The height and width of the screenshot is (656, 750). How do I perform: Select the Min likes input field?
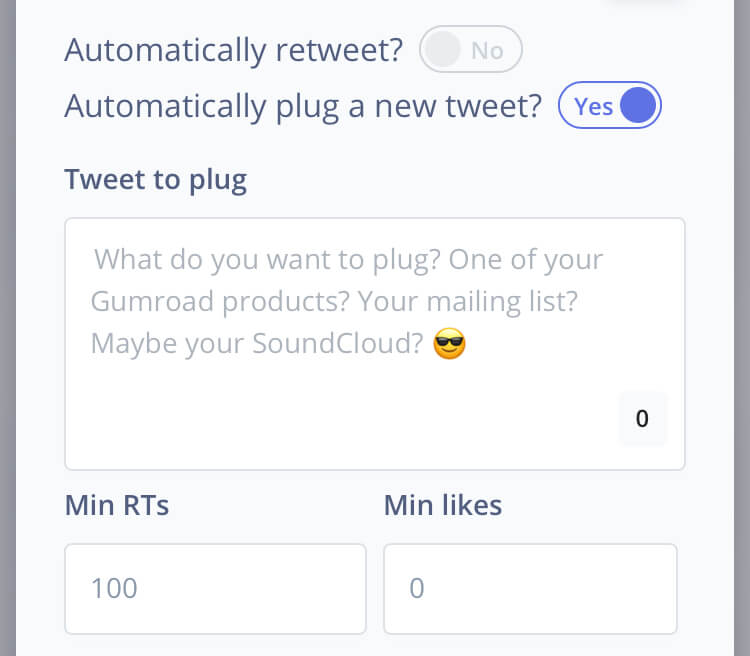pos(530,588)
